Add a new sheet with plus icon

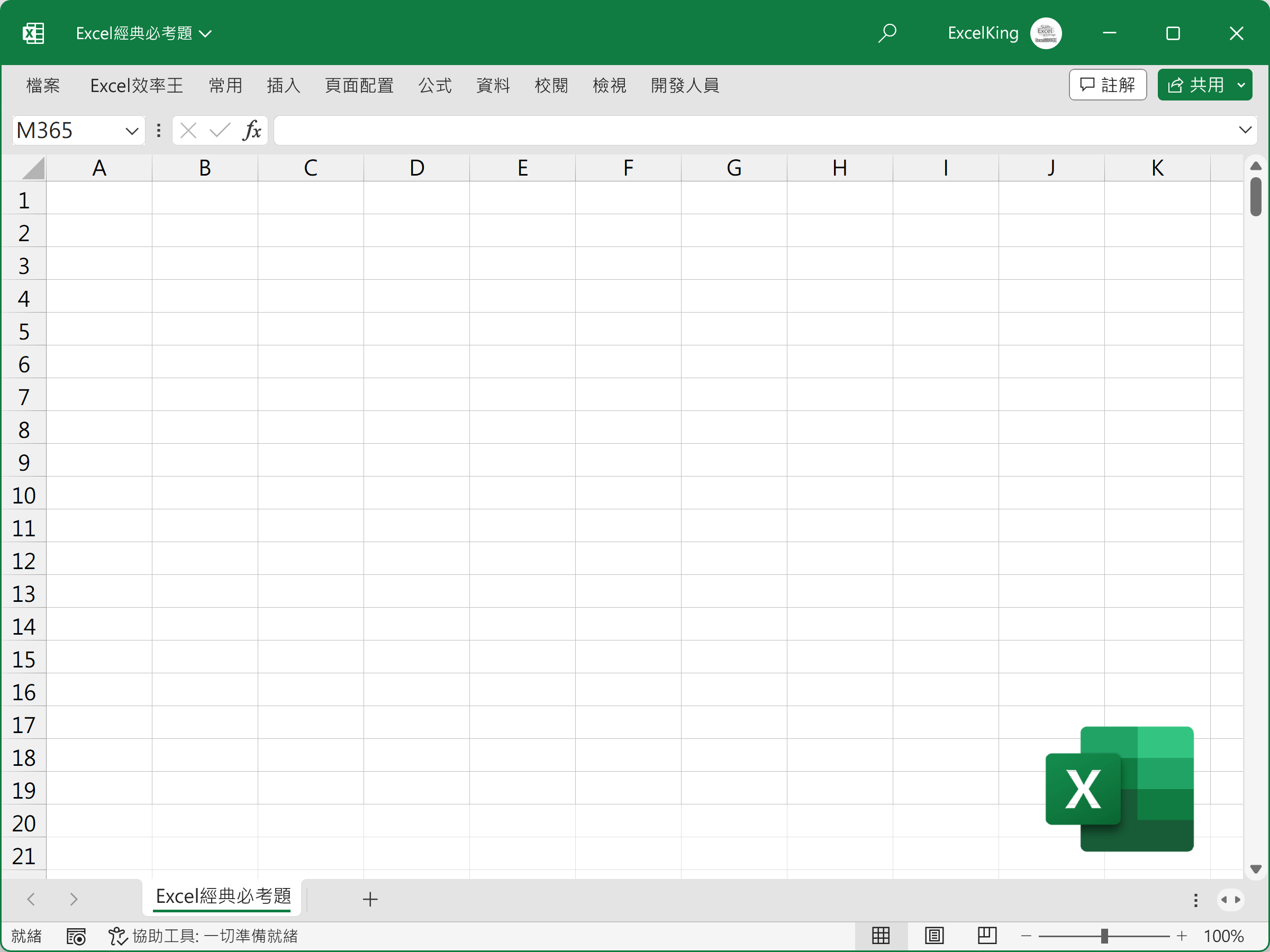pyautogui.click(x=370, y=899)
